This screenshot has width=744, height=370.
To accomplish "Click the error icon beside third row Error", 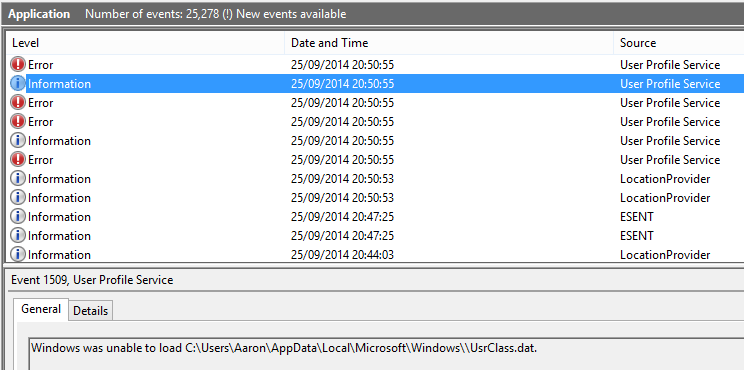I will click(18, 102).
